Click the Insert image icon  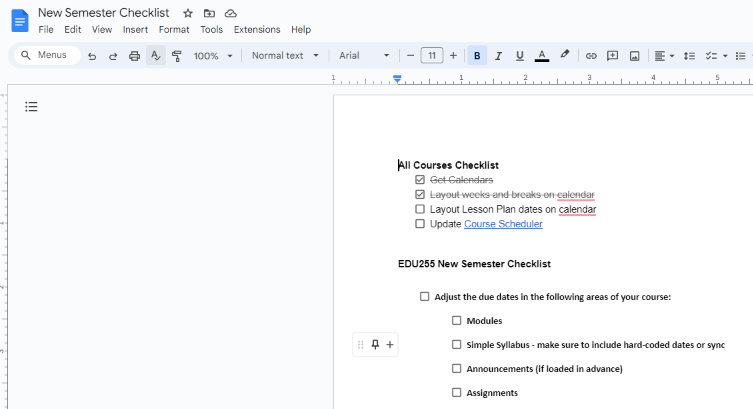point(635,56)
